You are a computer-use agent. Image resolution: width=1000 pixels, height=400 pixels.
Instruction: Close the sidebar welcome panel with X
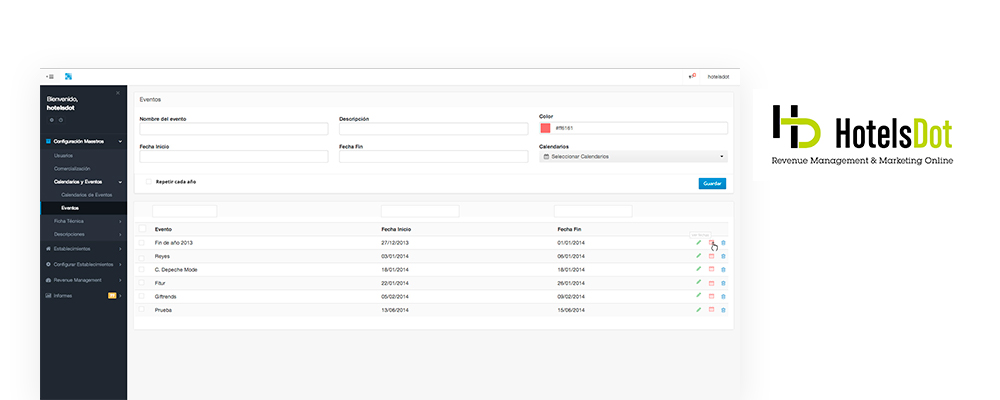click(x=118, y=93)
